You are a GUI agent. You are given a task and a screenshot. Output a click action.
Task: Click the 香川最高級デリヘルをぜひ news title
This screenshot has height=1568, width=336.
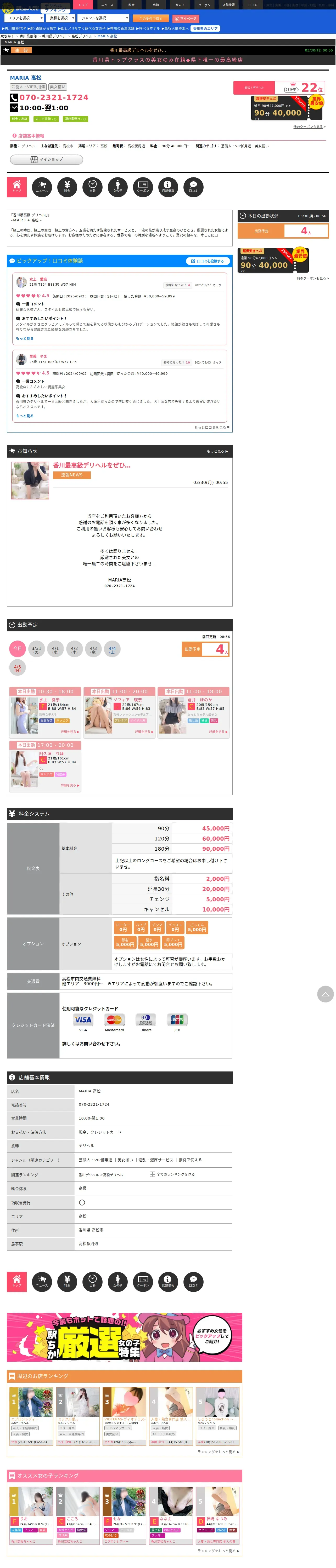[92, 465]
